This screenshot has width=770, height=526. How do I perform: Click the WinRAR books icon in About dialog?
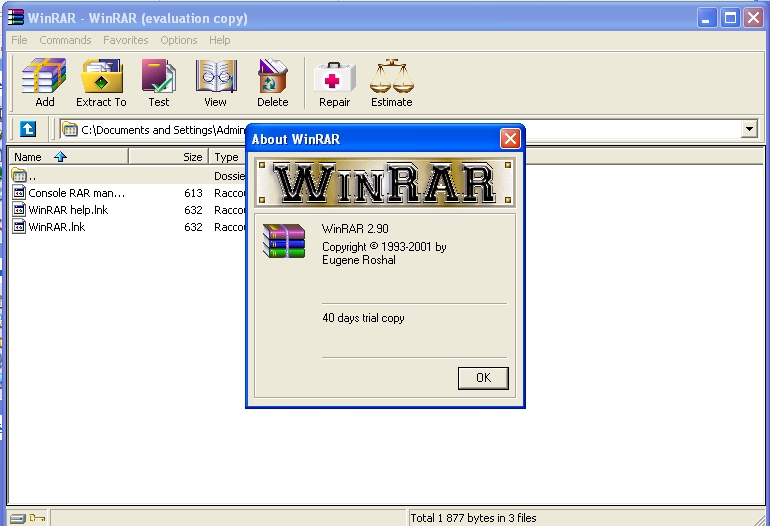point(284,240)
